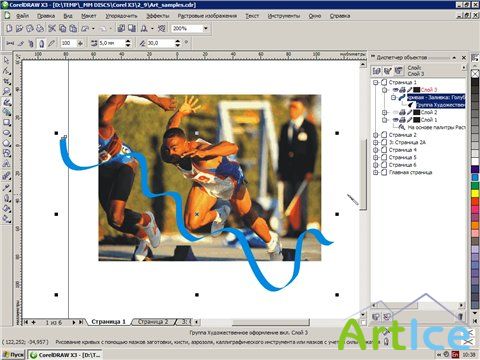Click the Import icon in toolbar
Screen dimensions: 480x360
[121, 29]
